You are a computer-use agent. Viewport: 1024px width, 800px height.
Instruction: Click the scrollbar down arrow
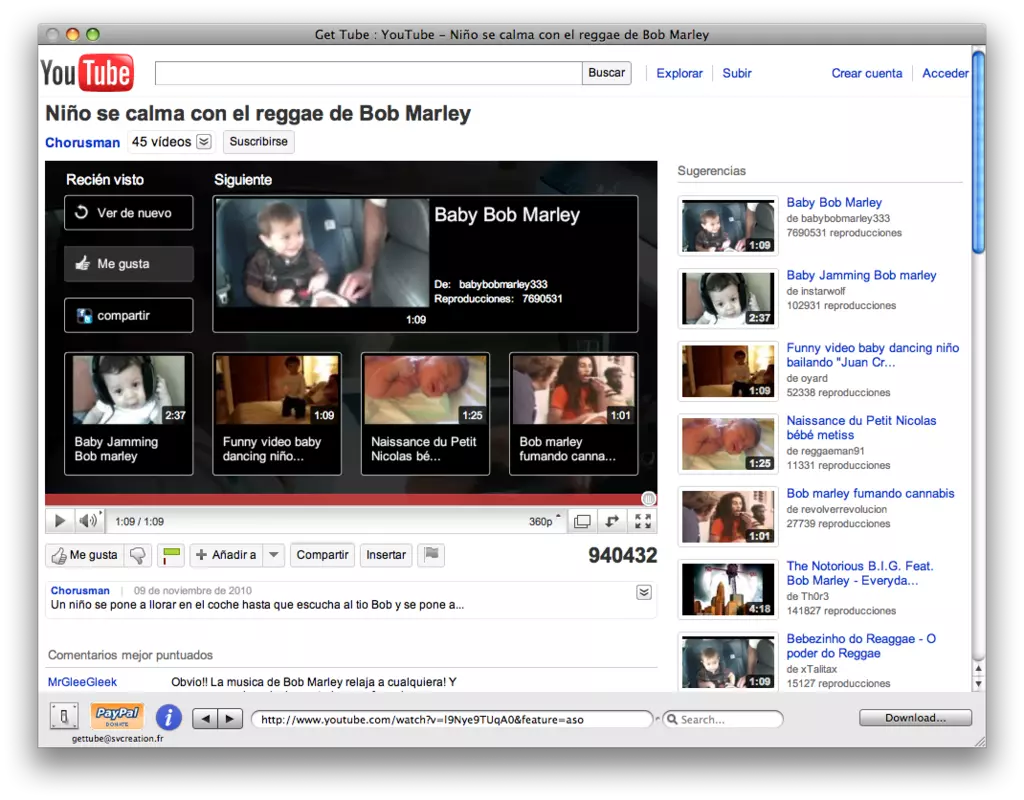(978, 684)
